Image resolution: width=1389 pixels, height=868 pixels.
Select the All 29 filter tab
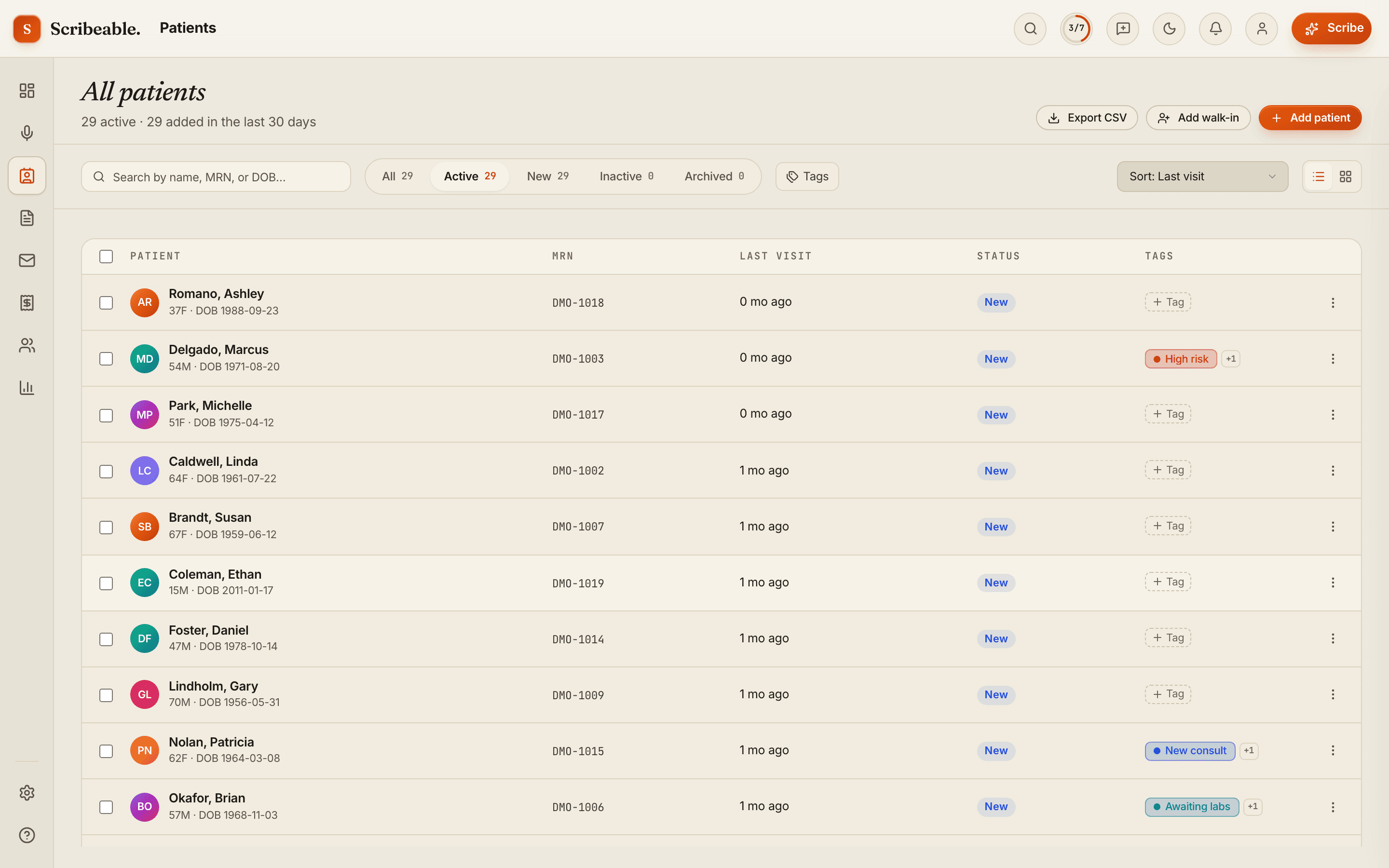398,176
